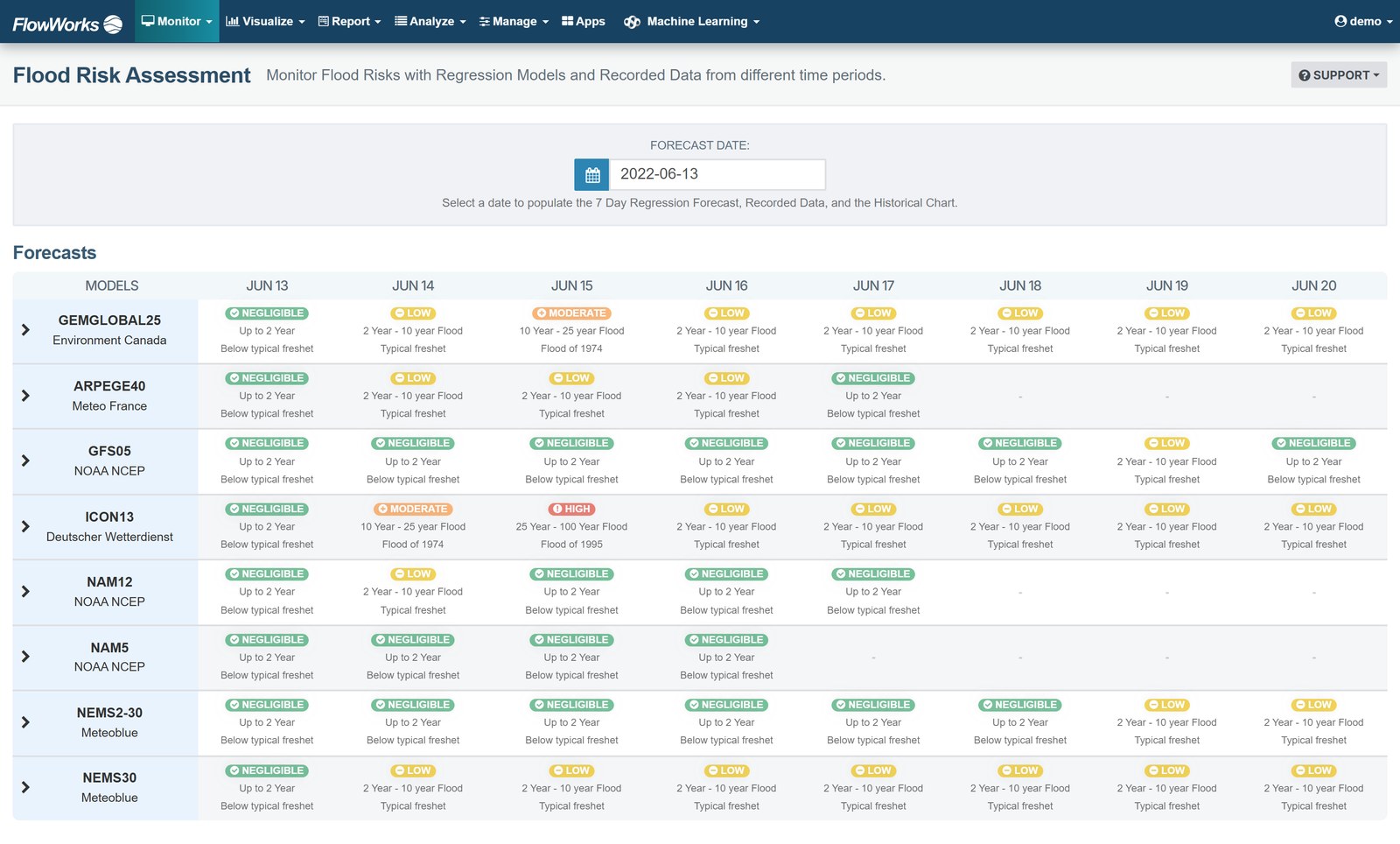Screen dimensions: 1400x844
Task: Expand the NEMS2-30 model row
Action: pyautogui.click(x=25, y=722)
